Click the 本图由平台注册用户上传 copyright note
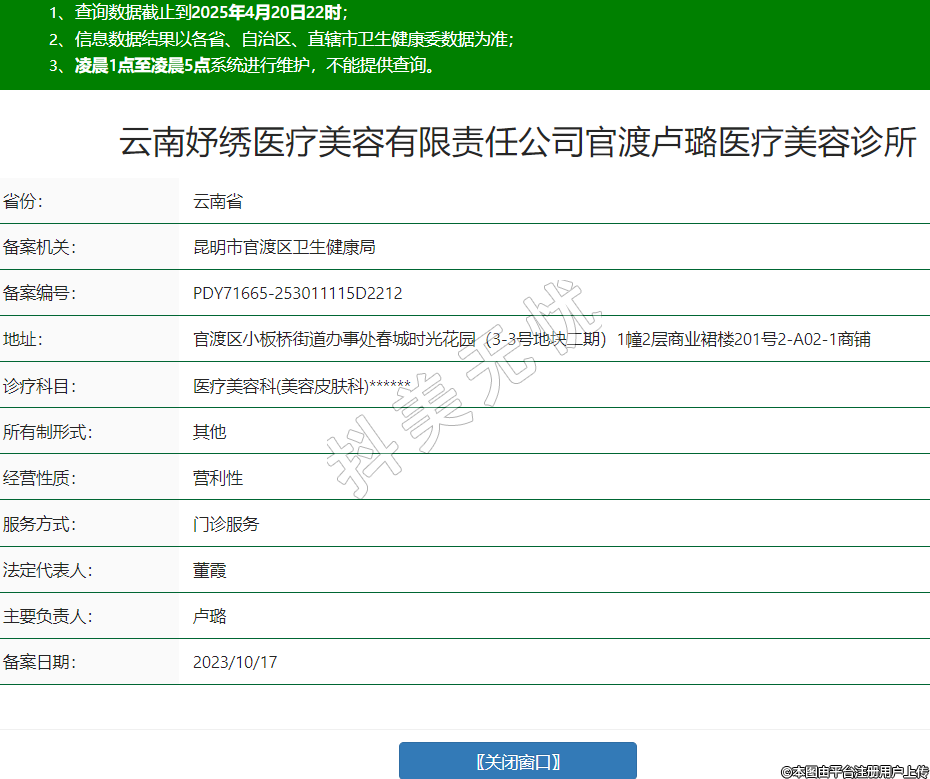Viewport: 930px width, 779px height. tap(854, 771)
